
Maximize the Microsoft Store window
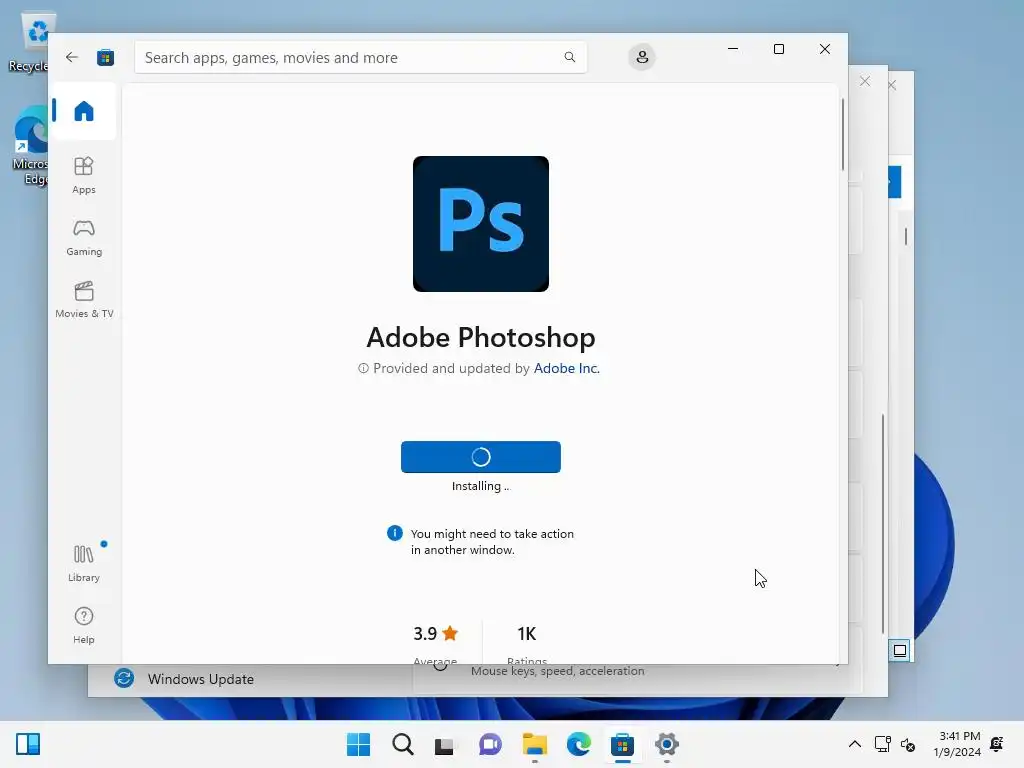pyautogui.click(x=778, y=49)
